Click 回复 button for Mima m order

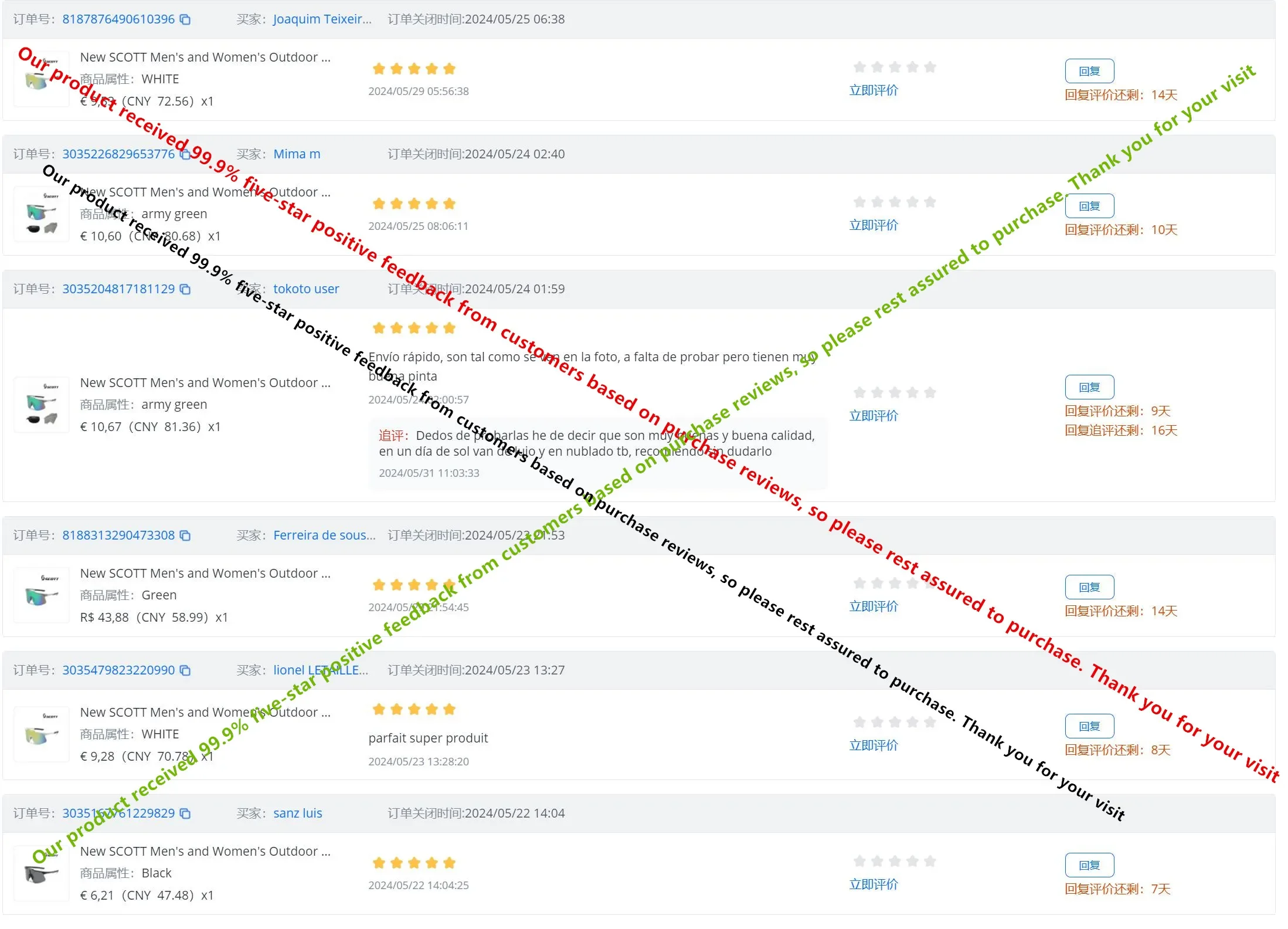(1089, 206)
